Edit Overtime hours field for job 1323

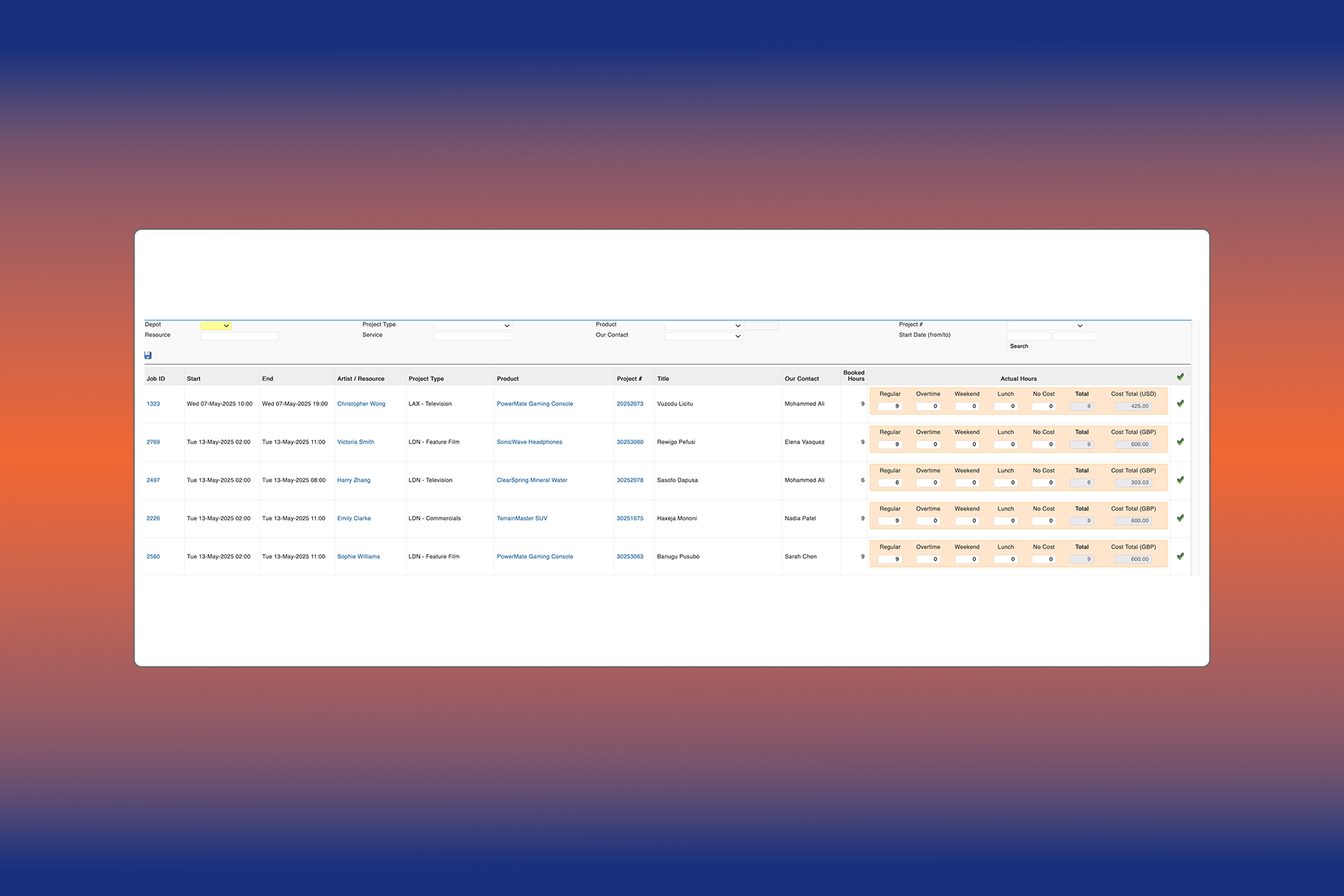[928, 406]
